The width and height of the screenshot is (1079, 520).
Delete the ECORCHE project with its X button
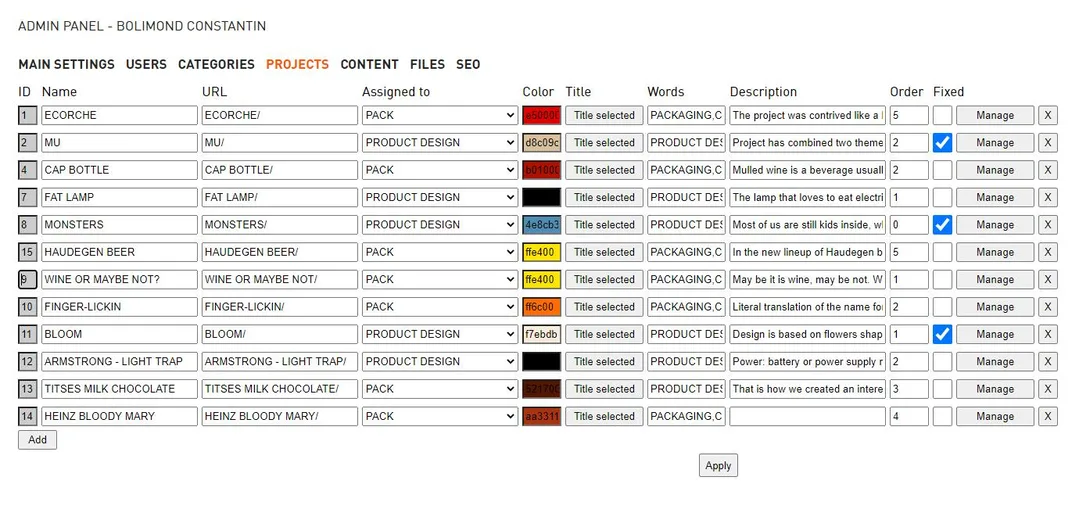coord(1047,115)
